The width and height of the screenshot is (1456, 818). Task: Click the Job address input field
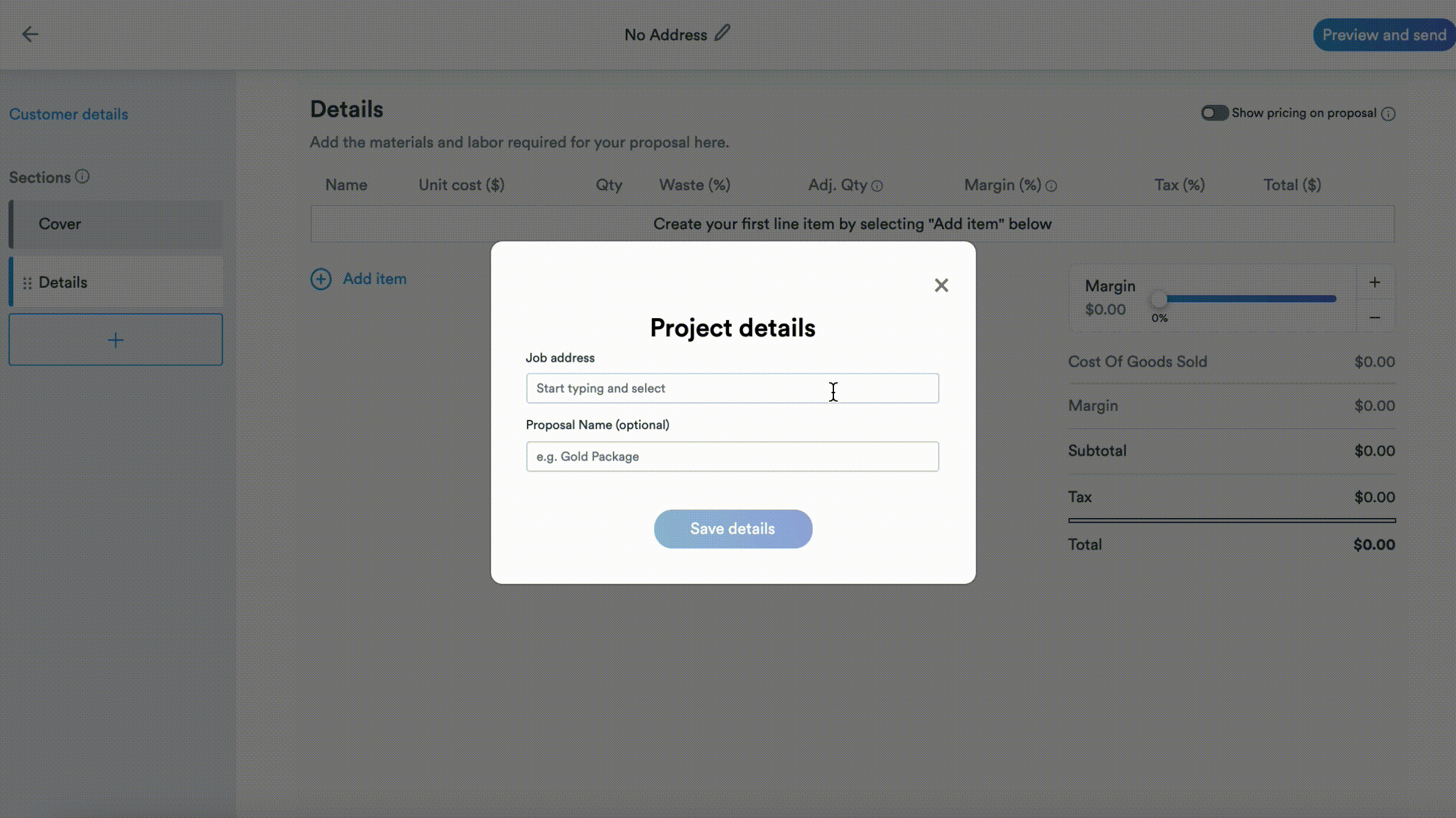tap(732, 388)
